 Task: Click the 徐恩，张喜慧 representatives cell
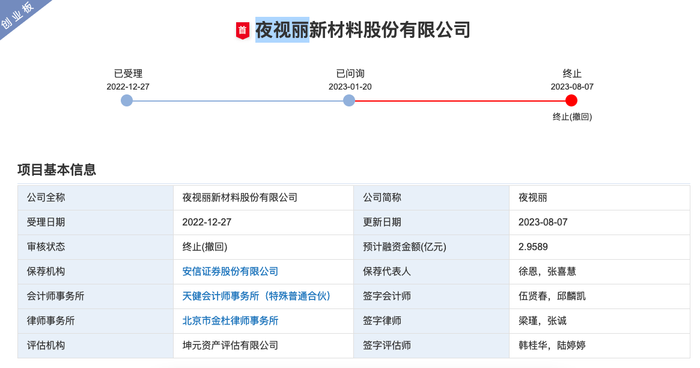[x=600, y=272]
